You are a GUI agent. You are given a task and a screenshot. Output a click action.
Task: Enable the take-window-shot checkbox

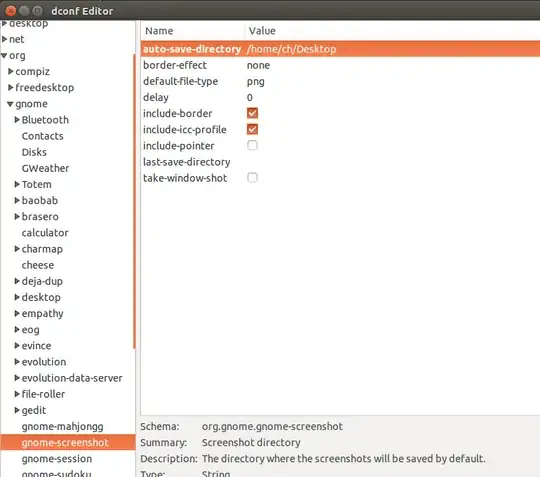click(252, 178)
